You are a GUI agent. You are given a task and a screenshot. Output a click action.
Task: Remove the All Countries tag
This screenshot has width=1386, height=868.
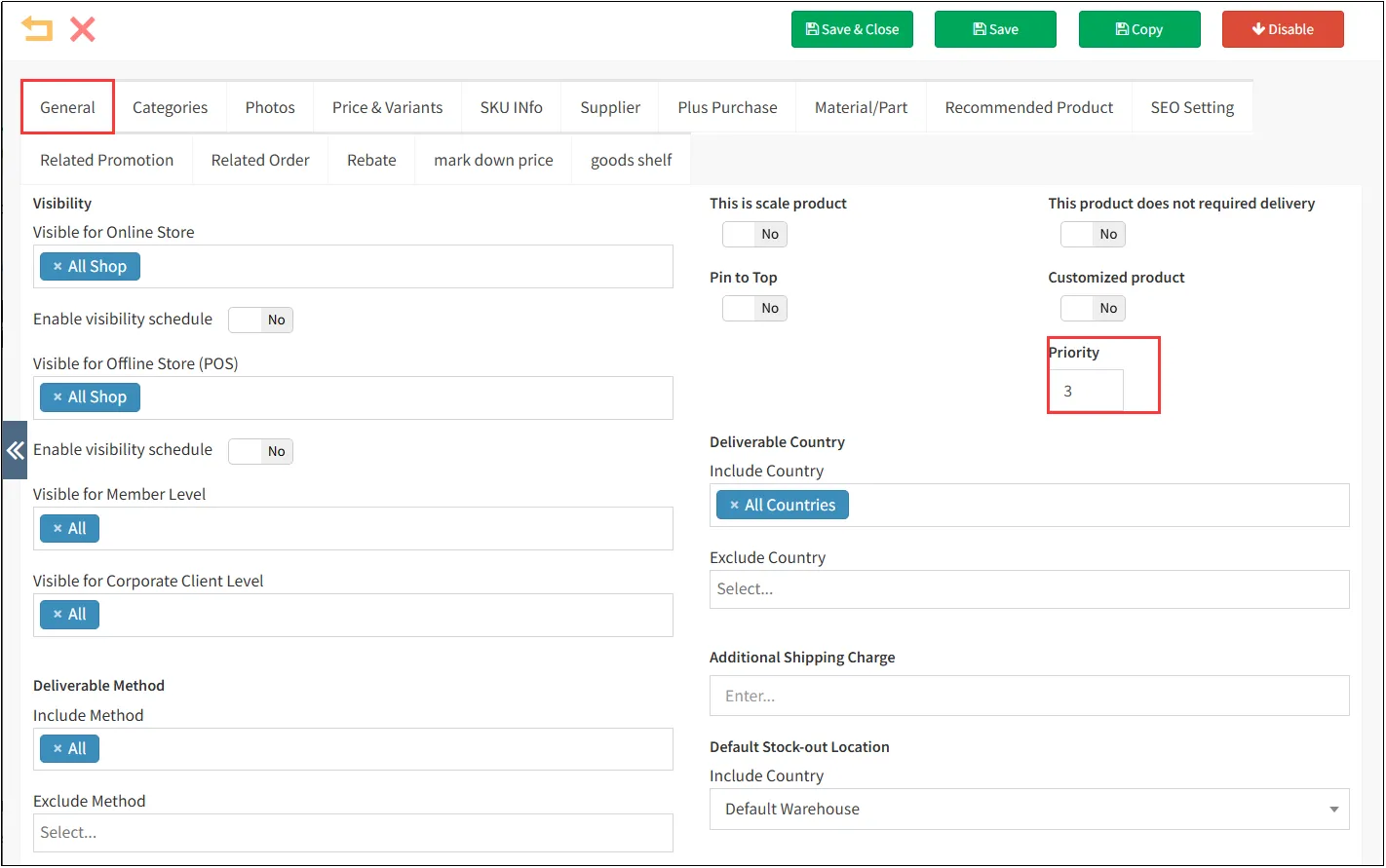point(734,506)
